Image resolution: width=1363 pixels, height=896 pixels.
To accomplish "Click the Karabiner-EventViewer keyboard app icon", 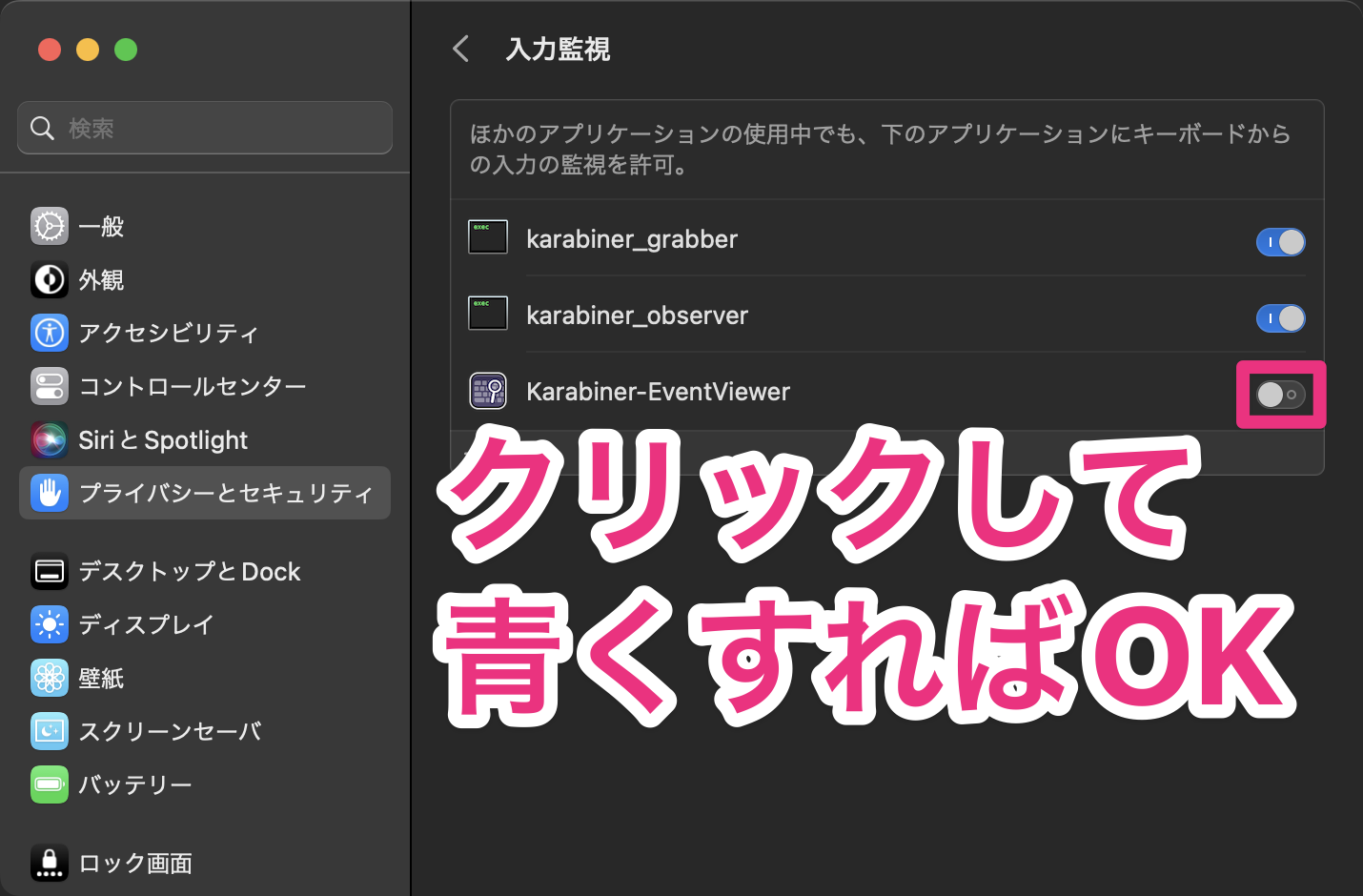I will click(x=487, y=391).
